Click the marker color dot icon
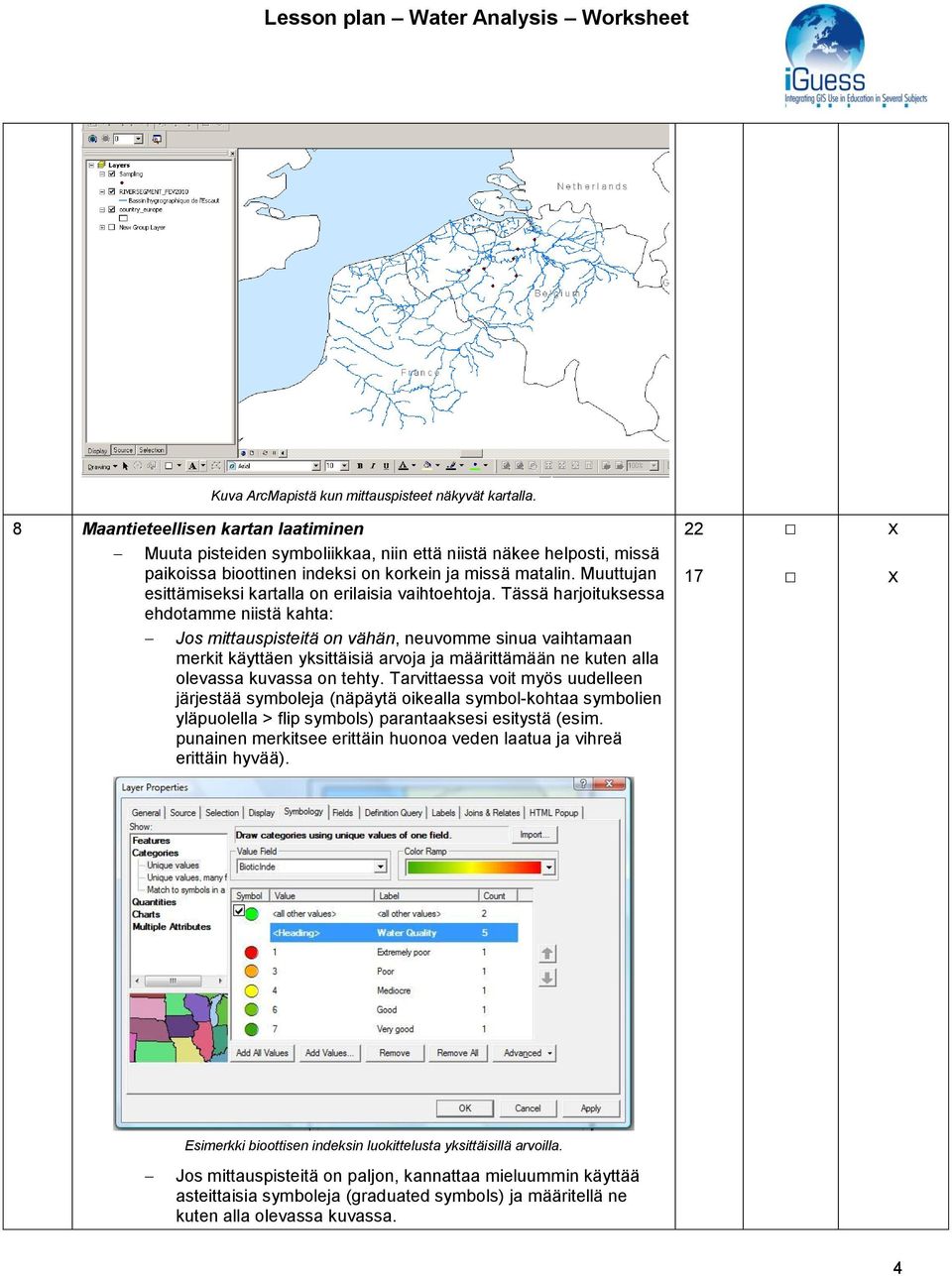The width and height of the screenshot is (952, 1276). pyautogui.click(x=475, y=466)
